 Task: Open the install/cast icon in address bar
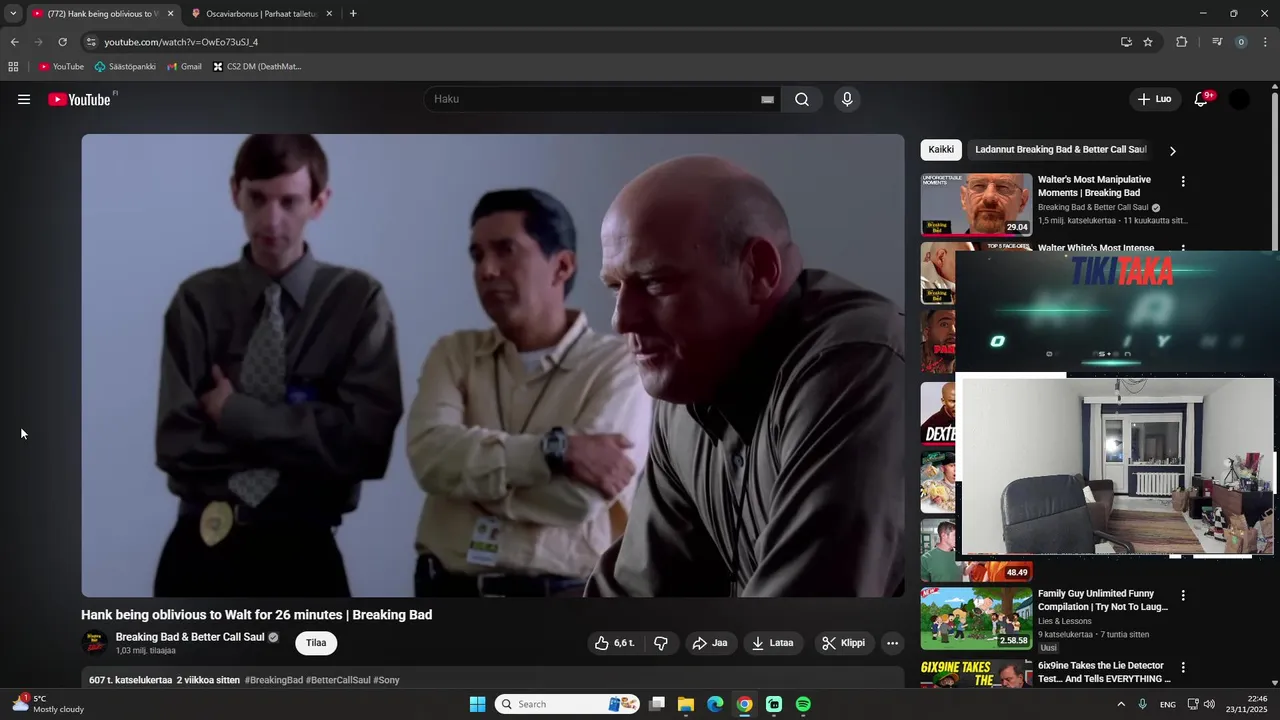pyautogui.click(x=1126, y=42)
